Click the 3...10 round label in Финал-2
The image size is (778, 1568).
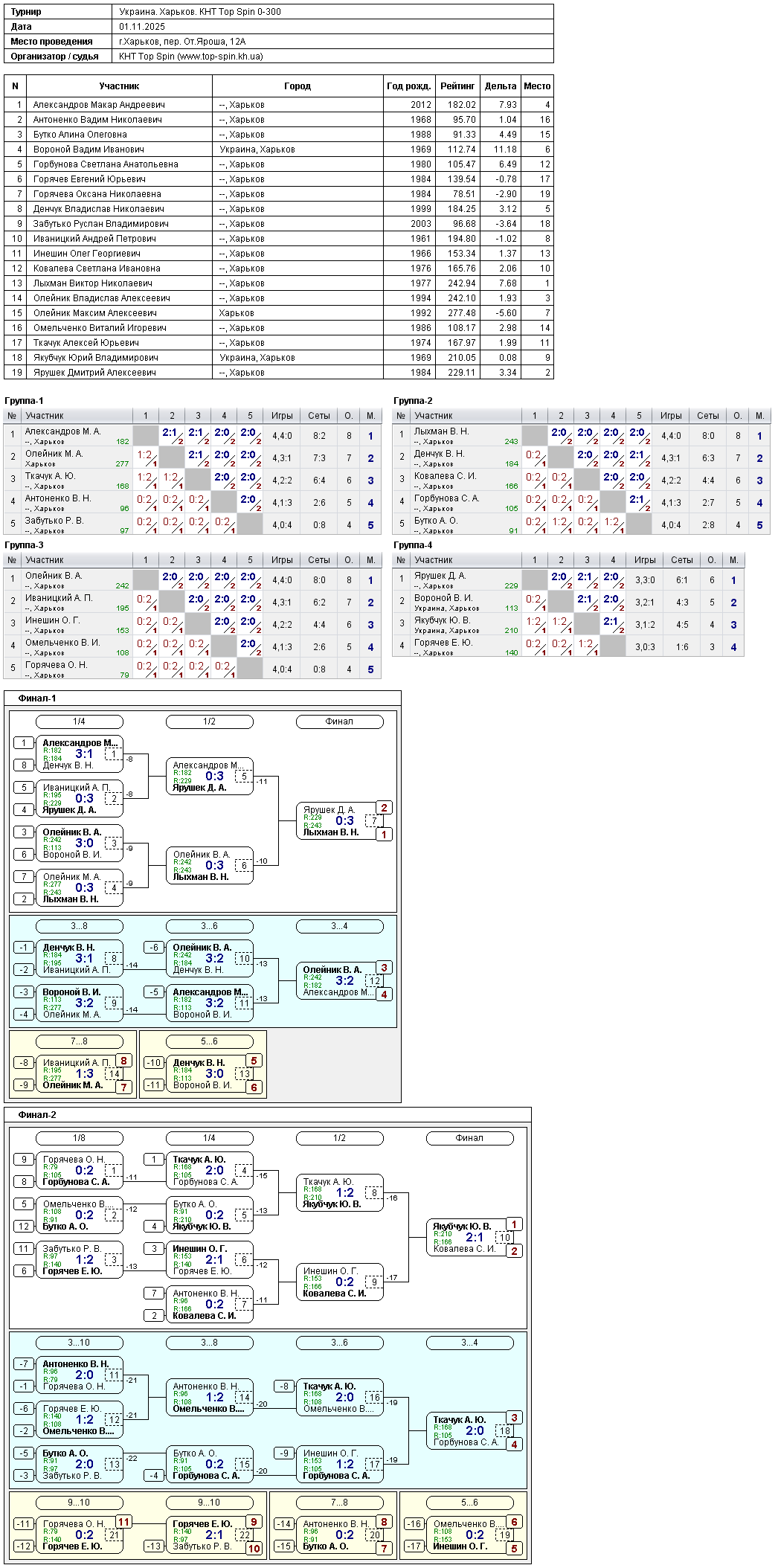point(79,1343)
